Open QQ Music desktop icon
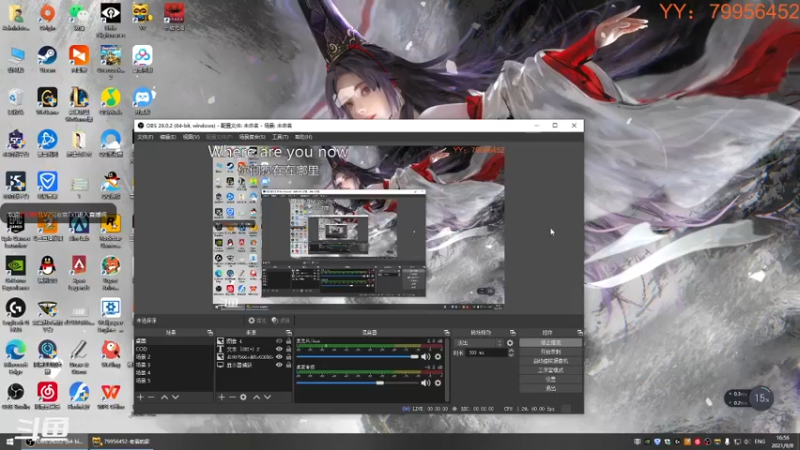Image resolution: width=800 pixels, height=450 pixels. [110, 101]
